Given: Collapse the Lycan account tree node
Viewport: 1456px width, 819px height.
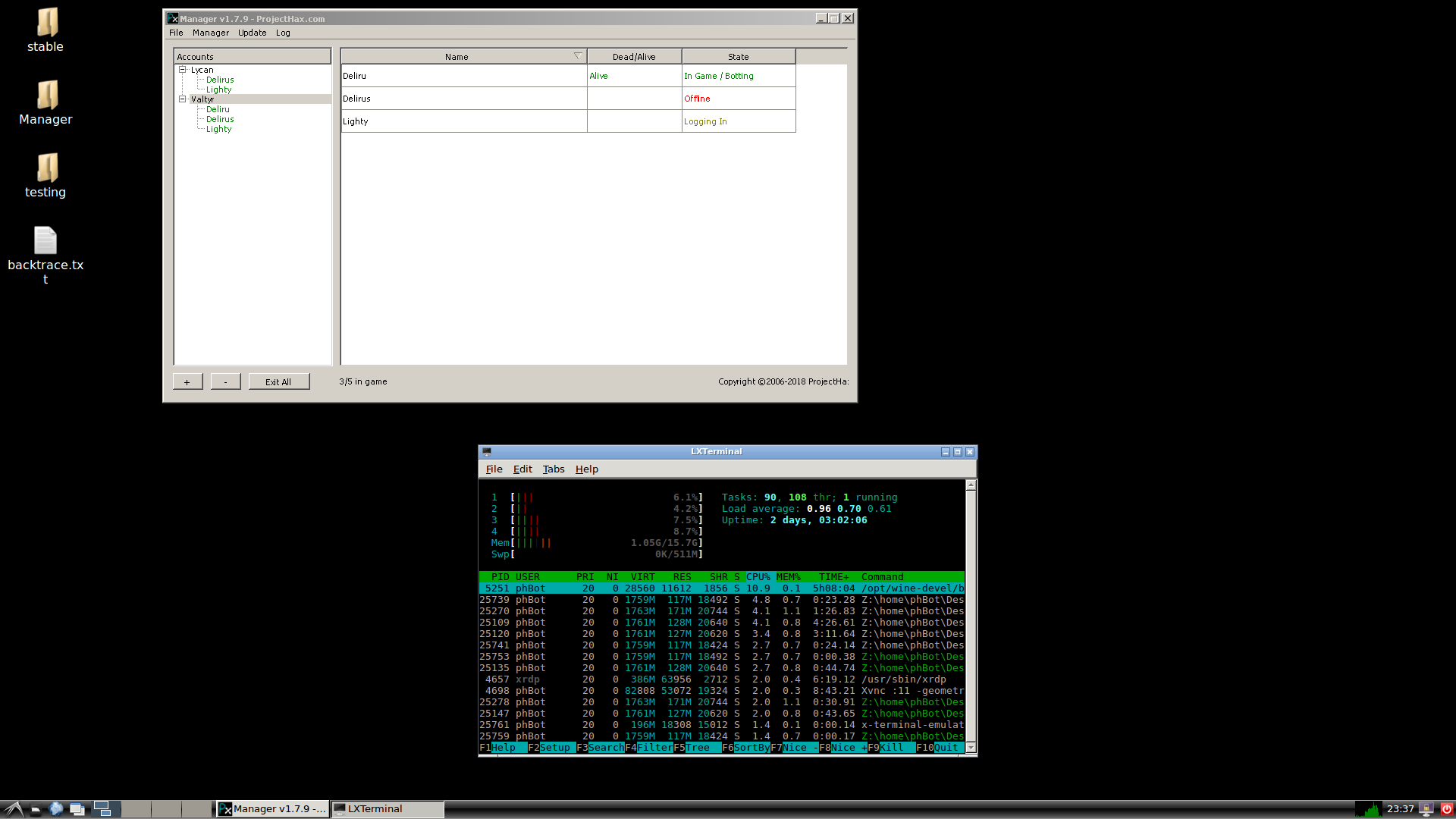Looking at the screenshot, I should pyautogui.click(x=183, y=70).
